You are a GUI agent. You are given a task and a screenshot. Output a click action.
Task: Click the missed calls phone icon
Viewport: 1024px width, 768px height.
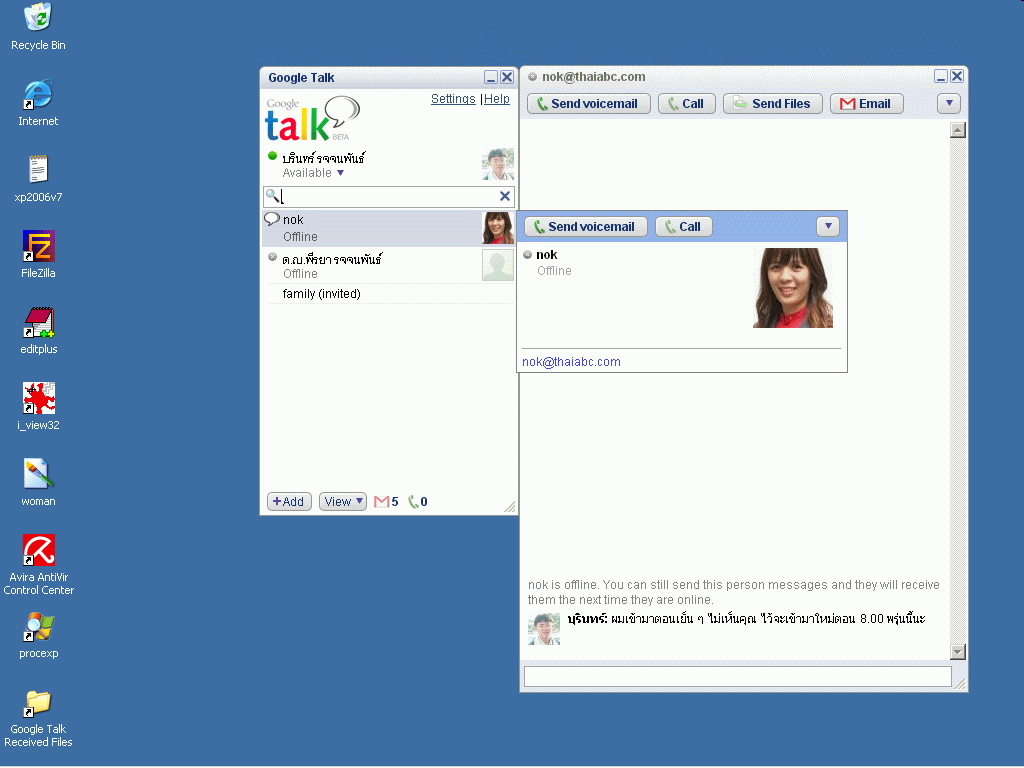pos(413,502)
